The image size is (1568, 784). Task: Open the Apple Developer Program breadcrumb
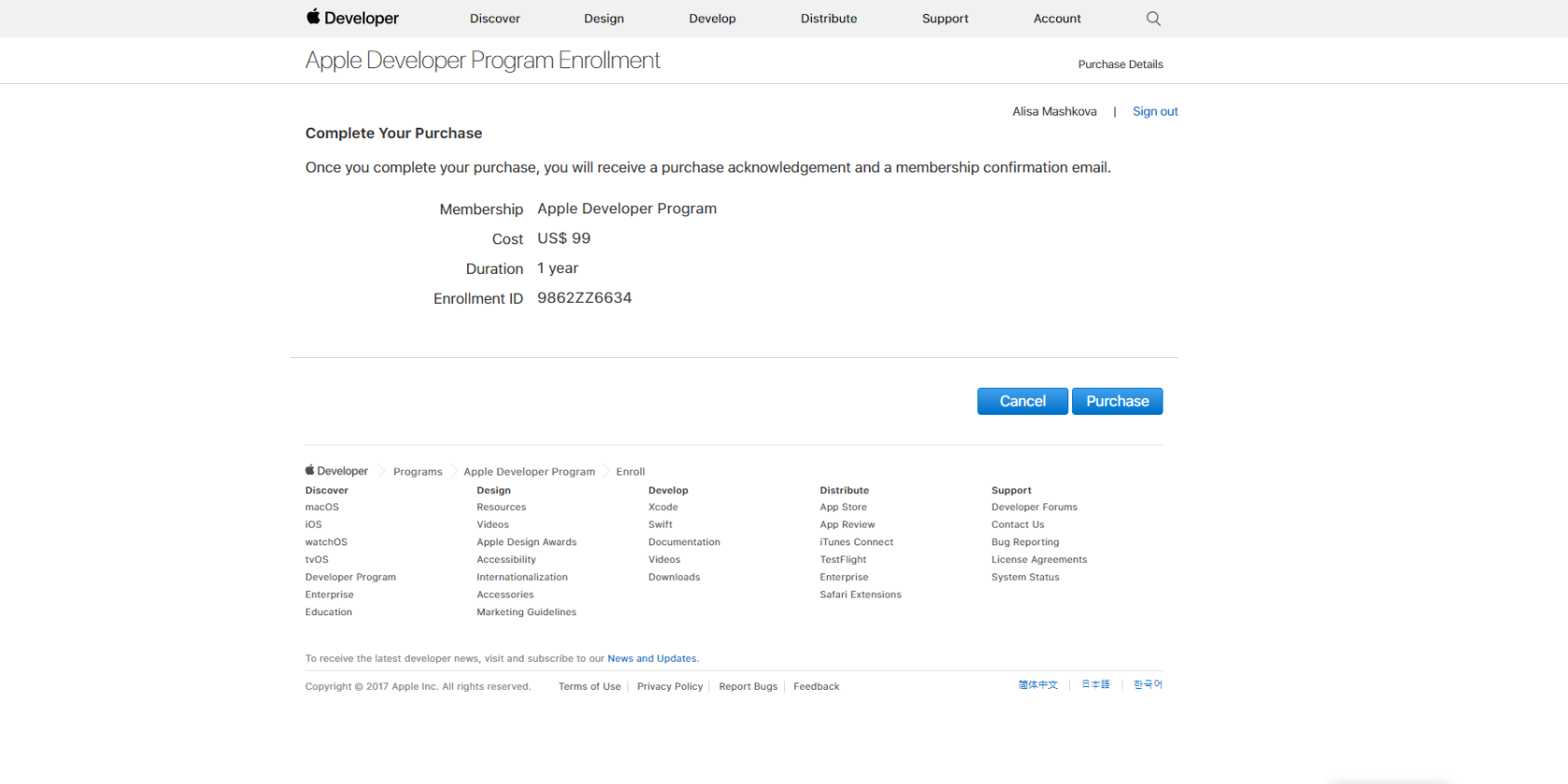coord(530,472)
